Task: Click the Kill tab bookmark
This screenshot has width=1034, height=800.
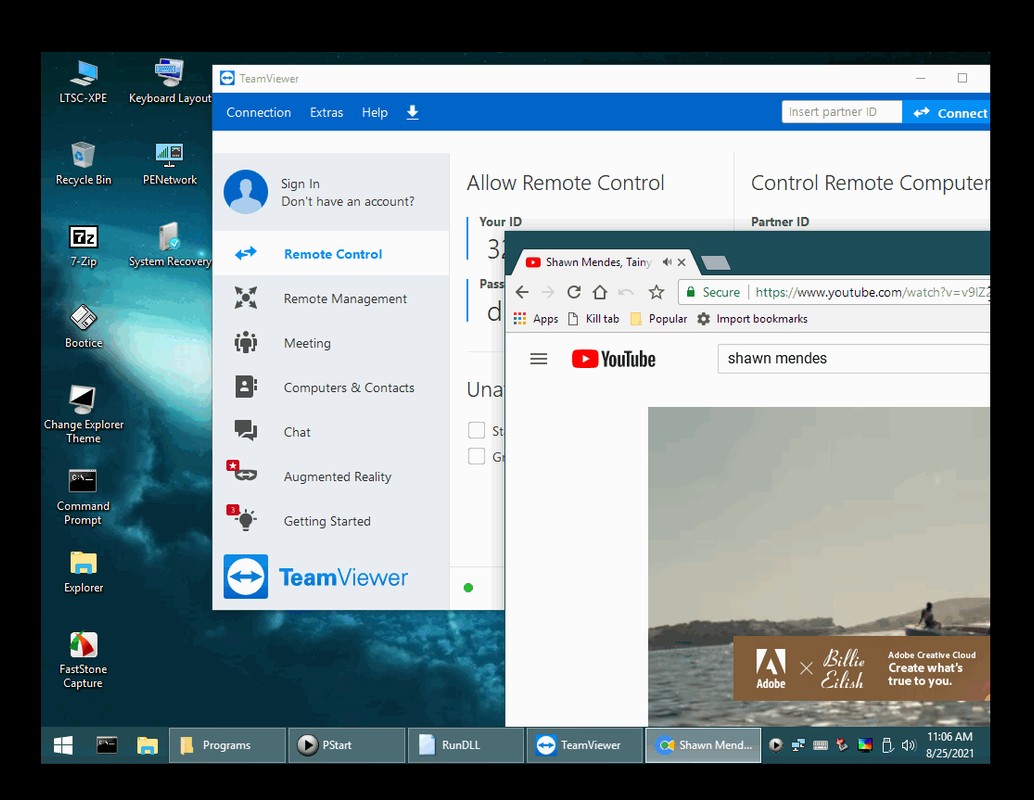Action: point(593,319)
